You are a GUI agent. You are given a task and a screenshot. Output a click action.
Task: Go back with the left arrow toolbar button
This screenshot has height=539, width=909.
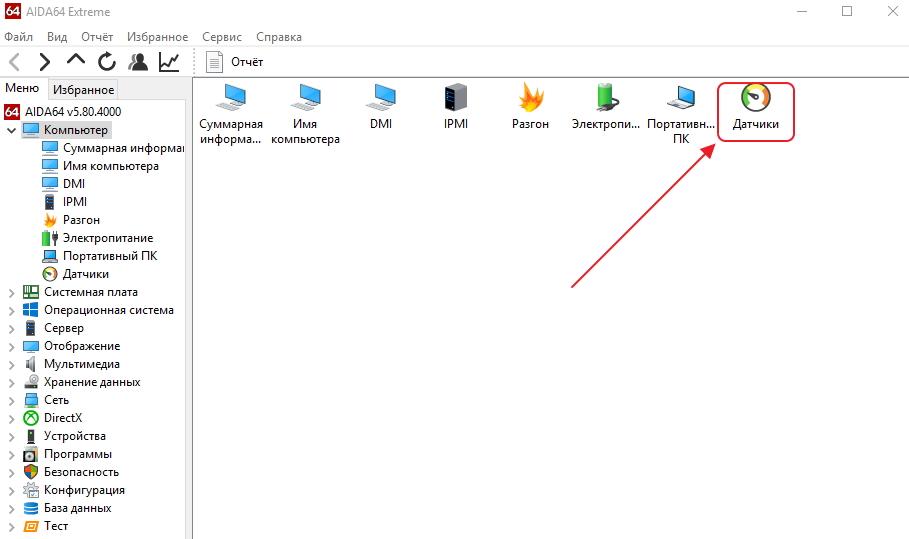(x=15, y=61)
